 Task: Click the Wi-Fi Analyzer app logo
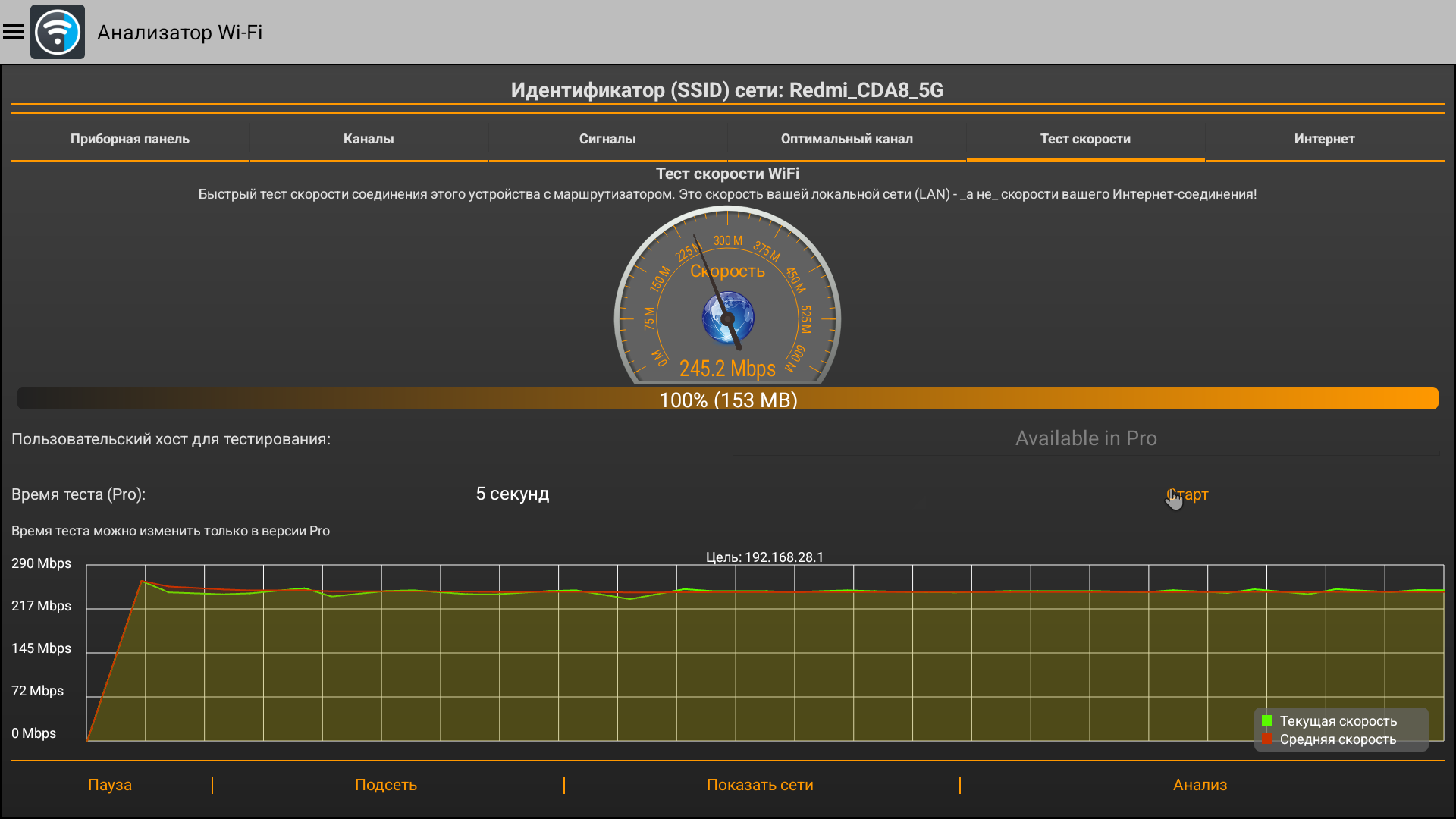click(x=58, y=32)
